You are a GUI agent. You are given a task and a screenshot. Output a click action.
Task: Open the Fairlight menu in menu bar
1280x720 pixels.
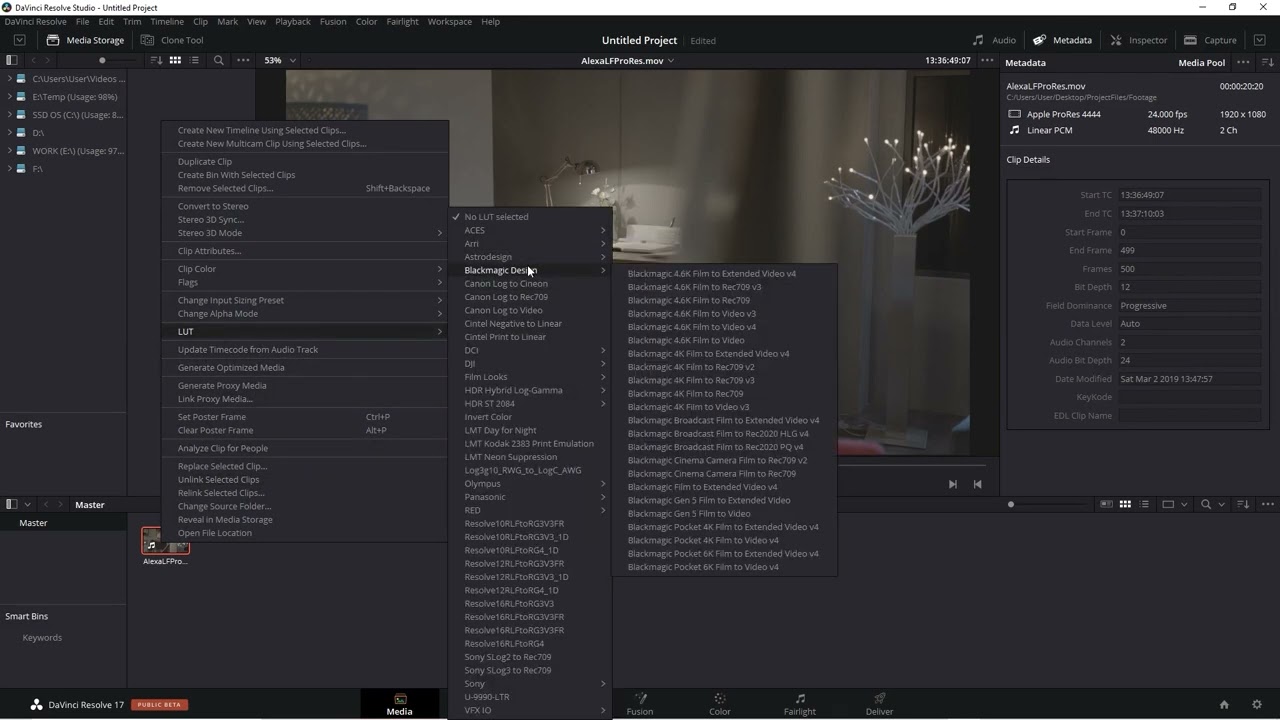click(x=402, y=21)
